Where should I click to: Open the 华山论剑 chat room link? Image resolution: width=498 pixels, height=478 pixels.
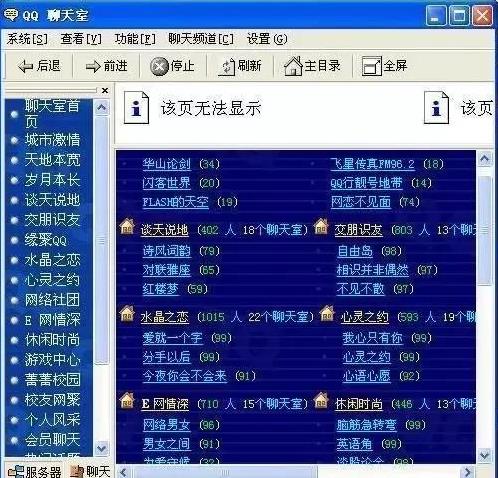point(167,164)
